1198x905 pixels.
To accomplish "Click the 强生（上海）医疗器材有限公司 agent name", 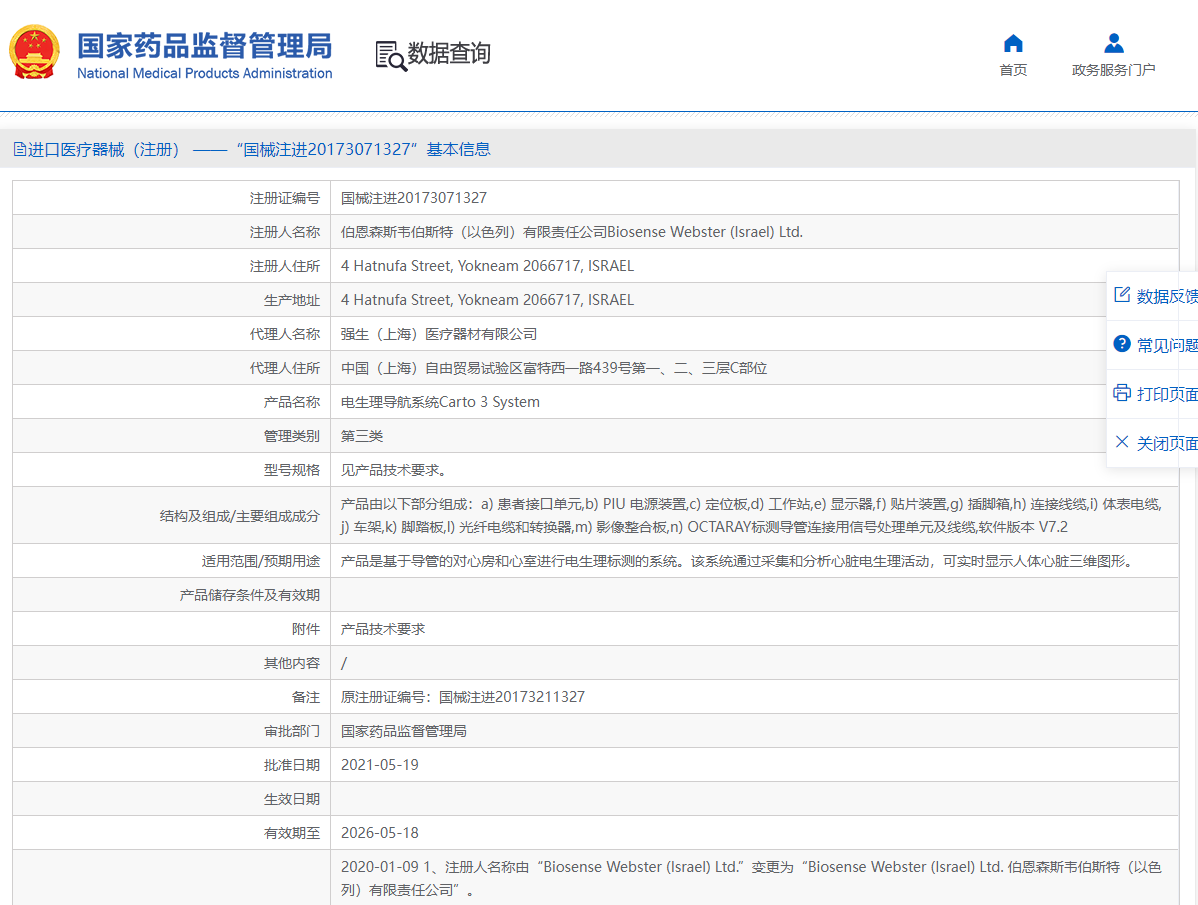I will [x=439, y=334].
